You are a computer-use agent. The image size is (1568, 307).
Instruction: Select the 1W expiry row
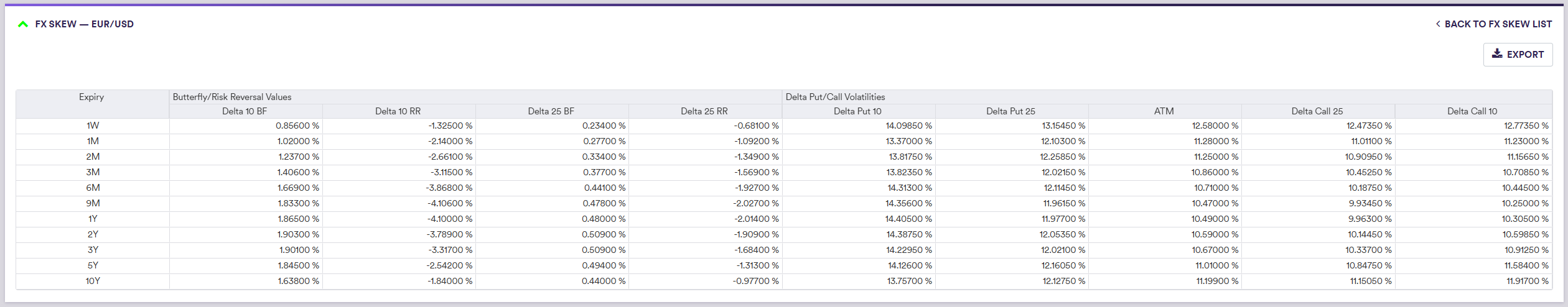coord(93,126)
